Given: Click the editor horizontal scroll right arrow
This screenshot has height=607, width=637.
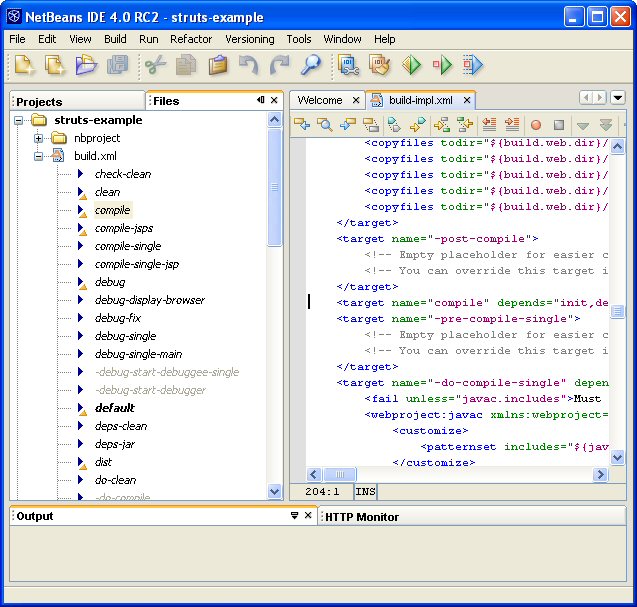Looking at the screenshot, I should pyautogui.click(x=600, y=474).
